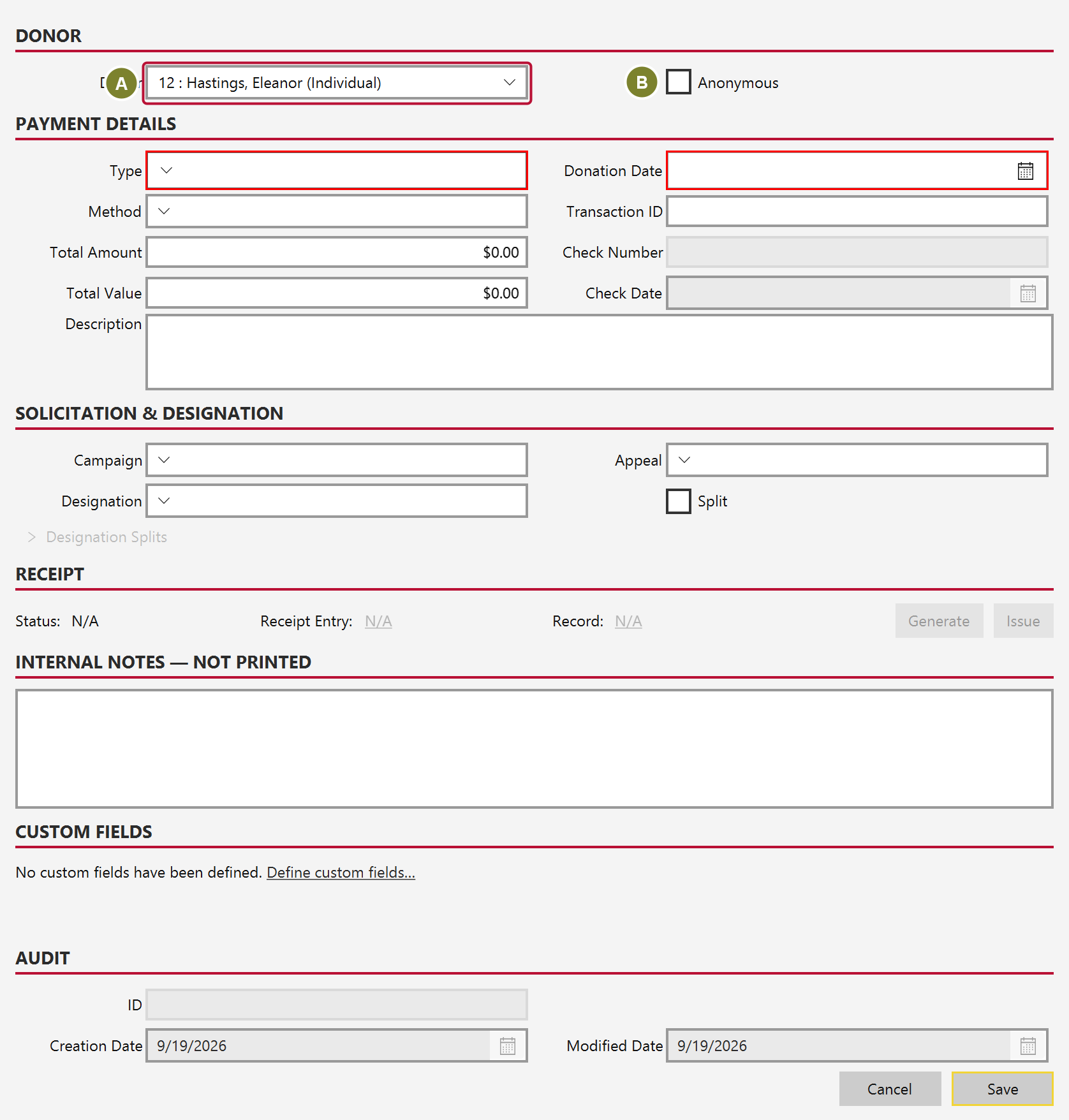
Task: Click into the Total Amount field
Action: (337, 252)
